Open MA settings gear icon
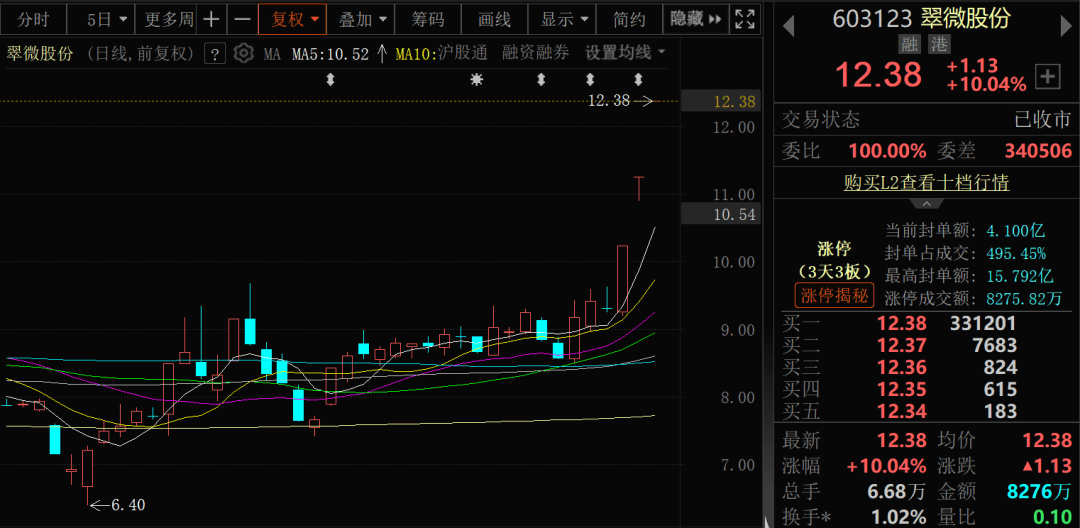The height and width of the screenshot is (528, 1080). point(243,53)
